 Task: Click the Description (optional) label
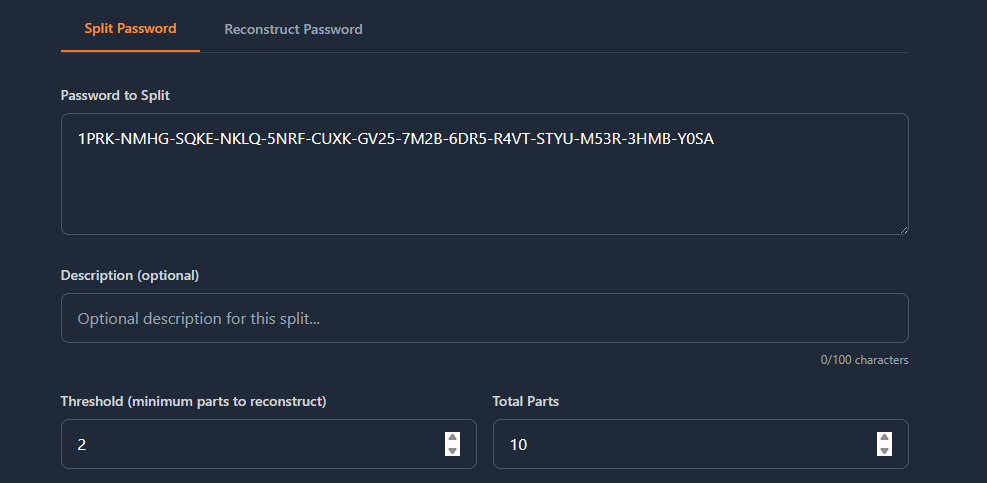[130, 275]
